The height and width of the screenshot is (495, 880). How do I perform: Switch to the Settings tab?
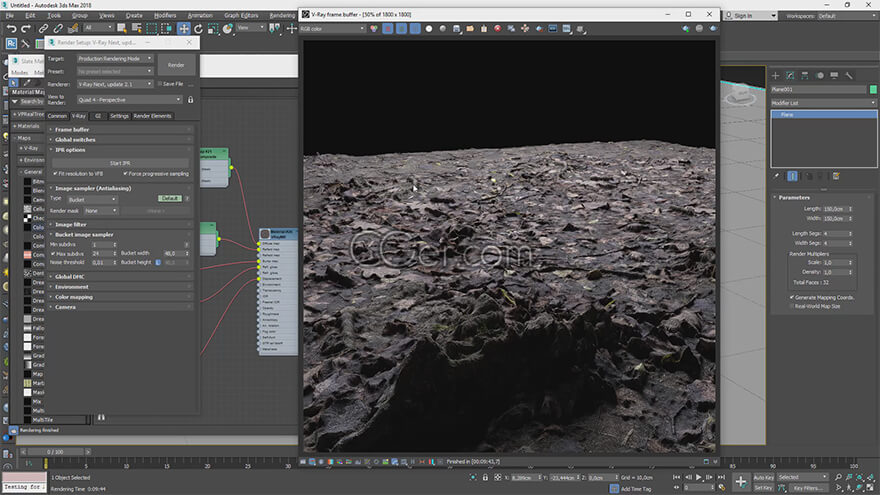(x=119, y=116)
